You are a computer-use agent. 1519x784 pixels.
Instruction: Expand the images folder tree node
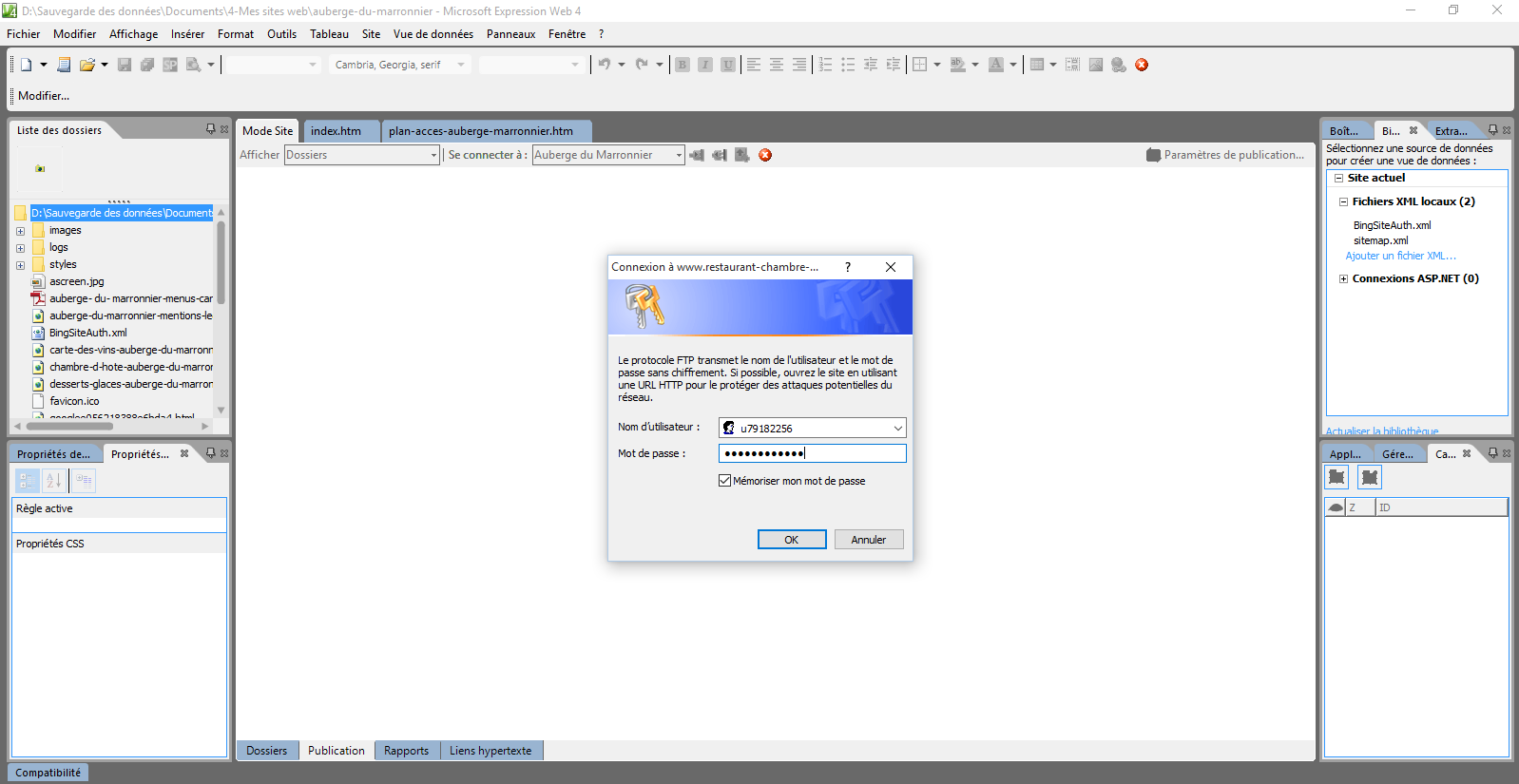20,231
